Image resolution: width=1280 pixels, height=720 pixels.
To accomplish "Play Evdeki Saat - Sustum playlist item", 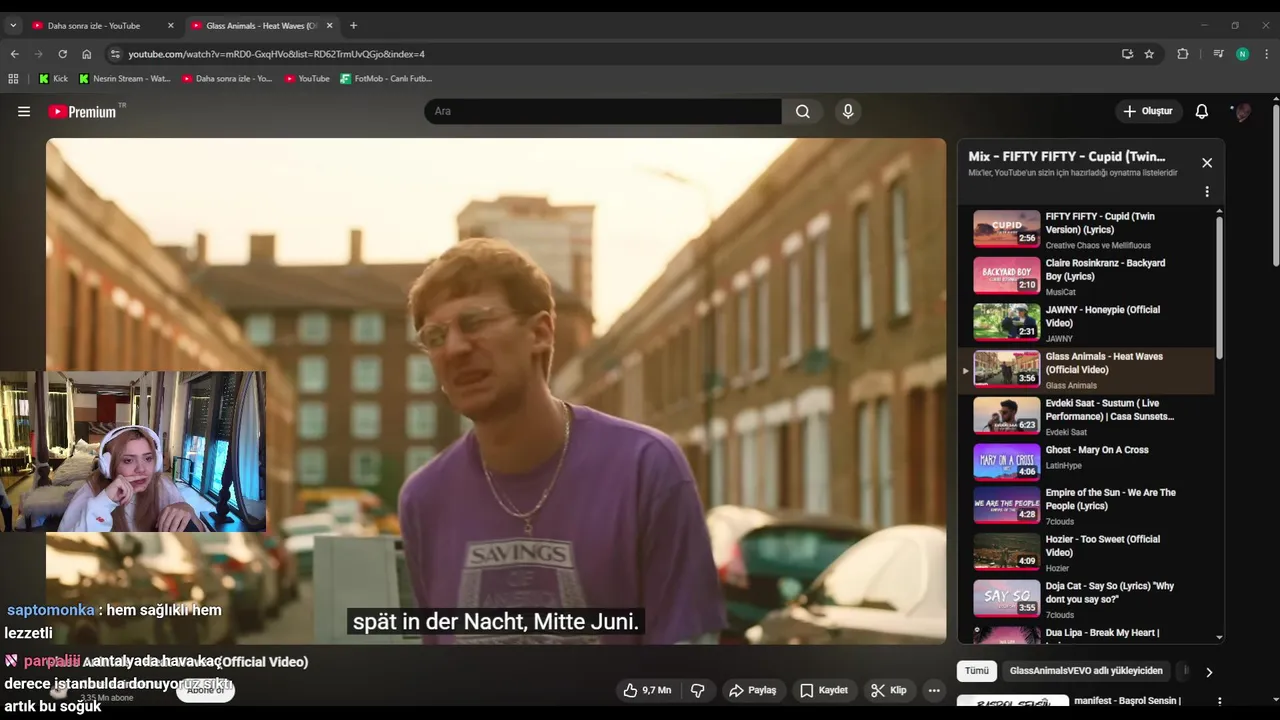I will click(x=1088, y=416).
